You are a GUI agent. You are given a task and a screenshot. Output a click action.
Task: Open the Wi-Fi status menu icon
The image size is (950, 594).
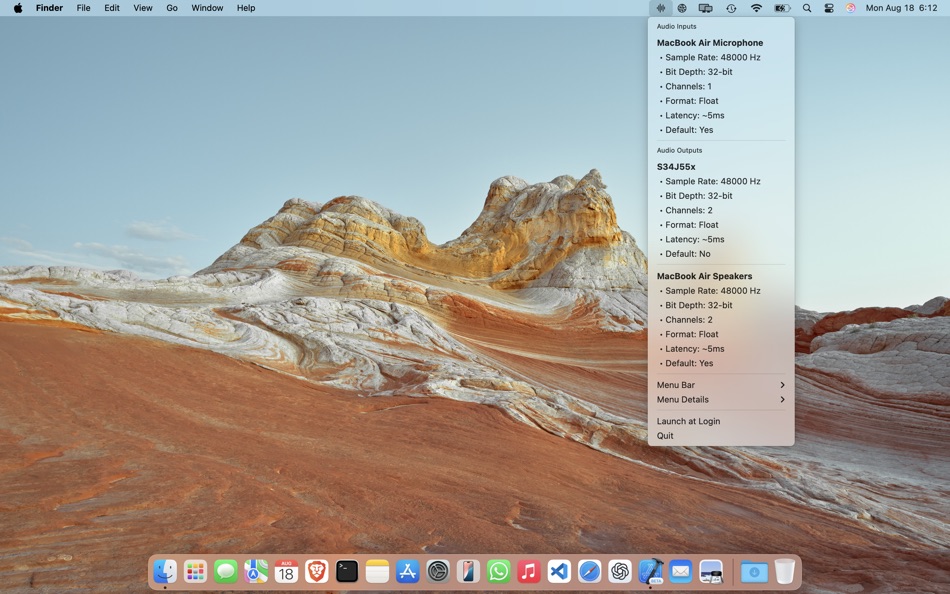point(756,7)
